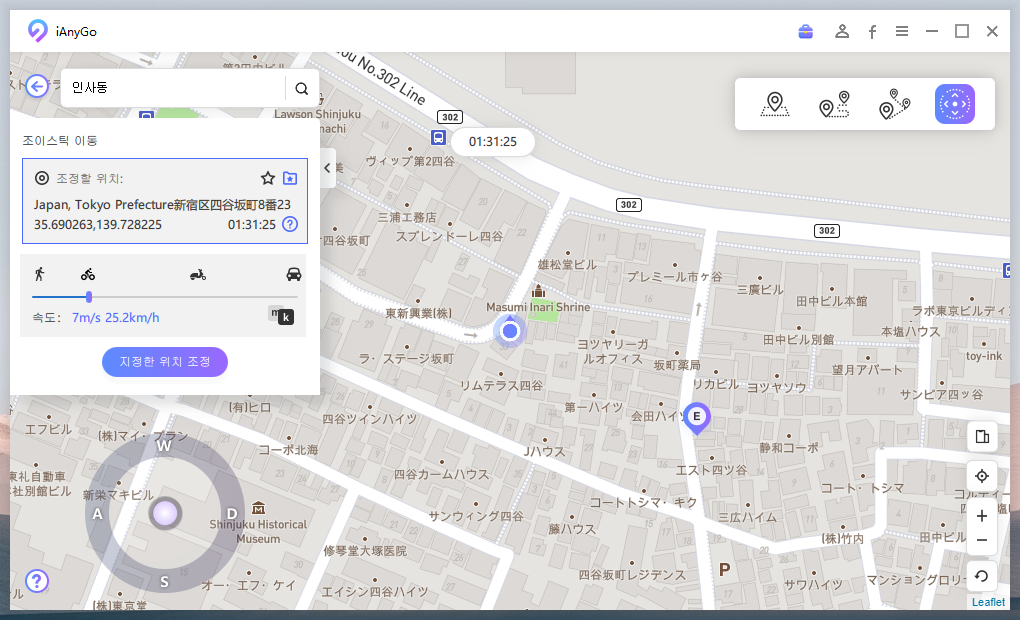Open the hamburger menu
1020x620 pixels.
[902, 31]
